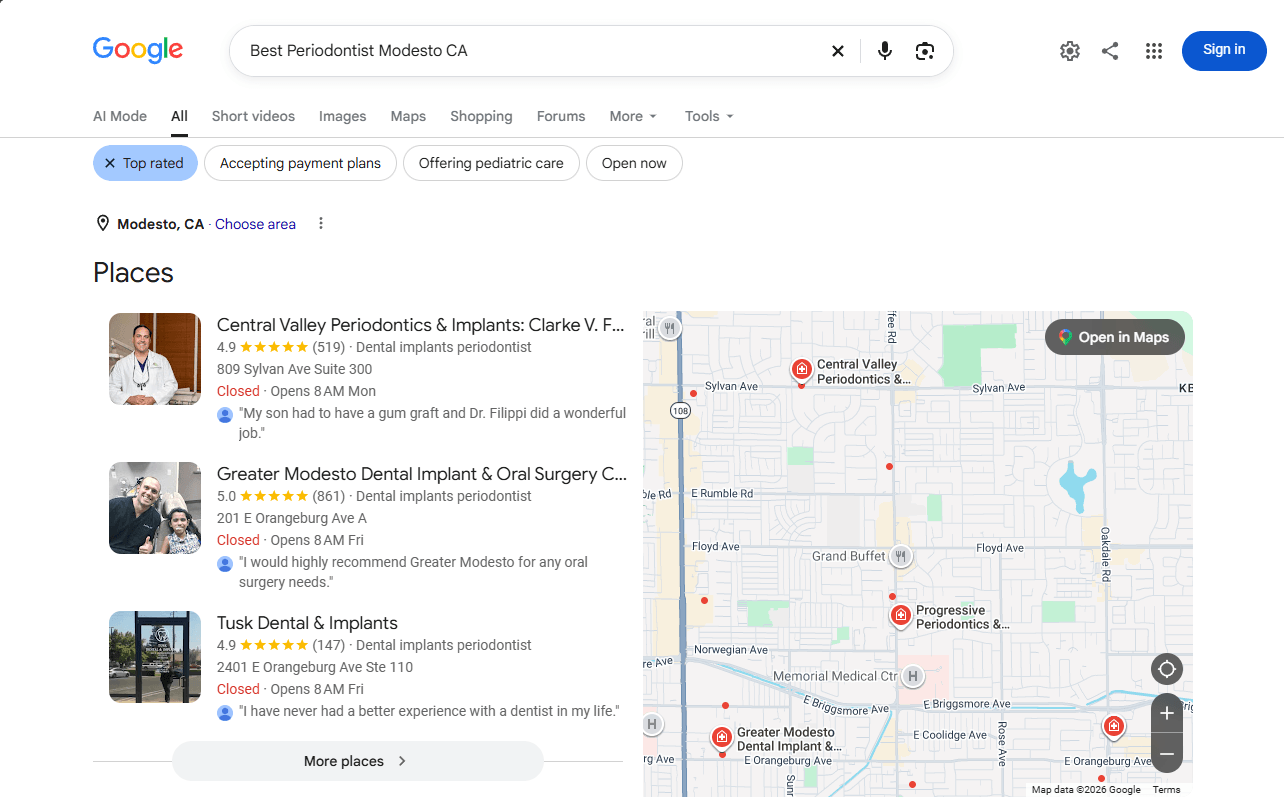This screenshot has height=799, width=1284.
Task: Expand the More dropdown menu
Action: pyautogui.click(x=633, y=116)
